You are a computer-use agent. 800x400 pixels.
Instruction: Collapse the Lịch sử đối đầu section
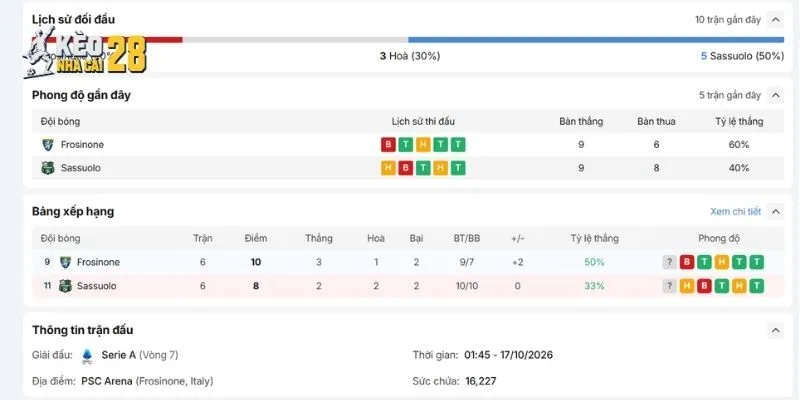(776, 20)
